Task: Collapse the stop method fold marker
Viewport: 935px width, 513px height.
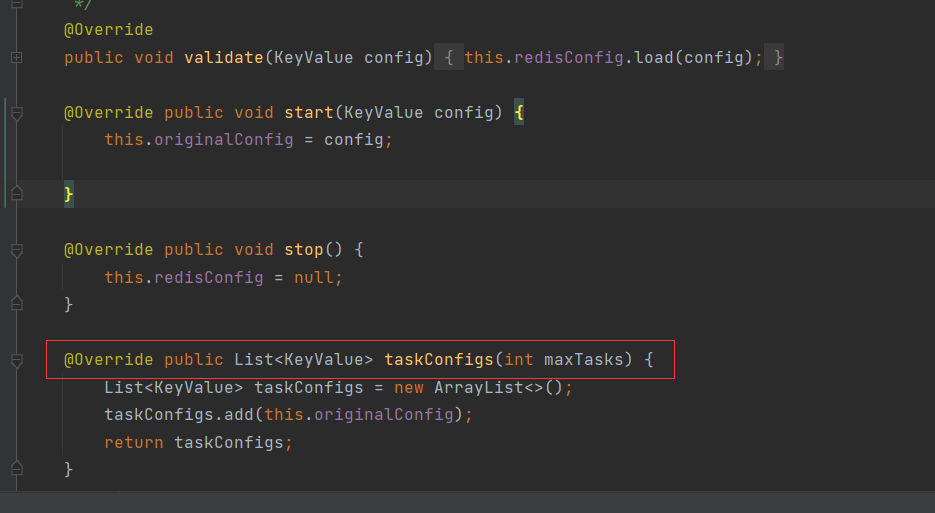Action: (x=17, y=251)
